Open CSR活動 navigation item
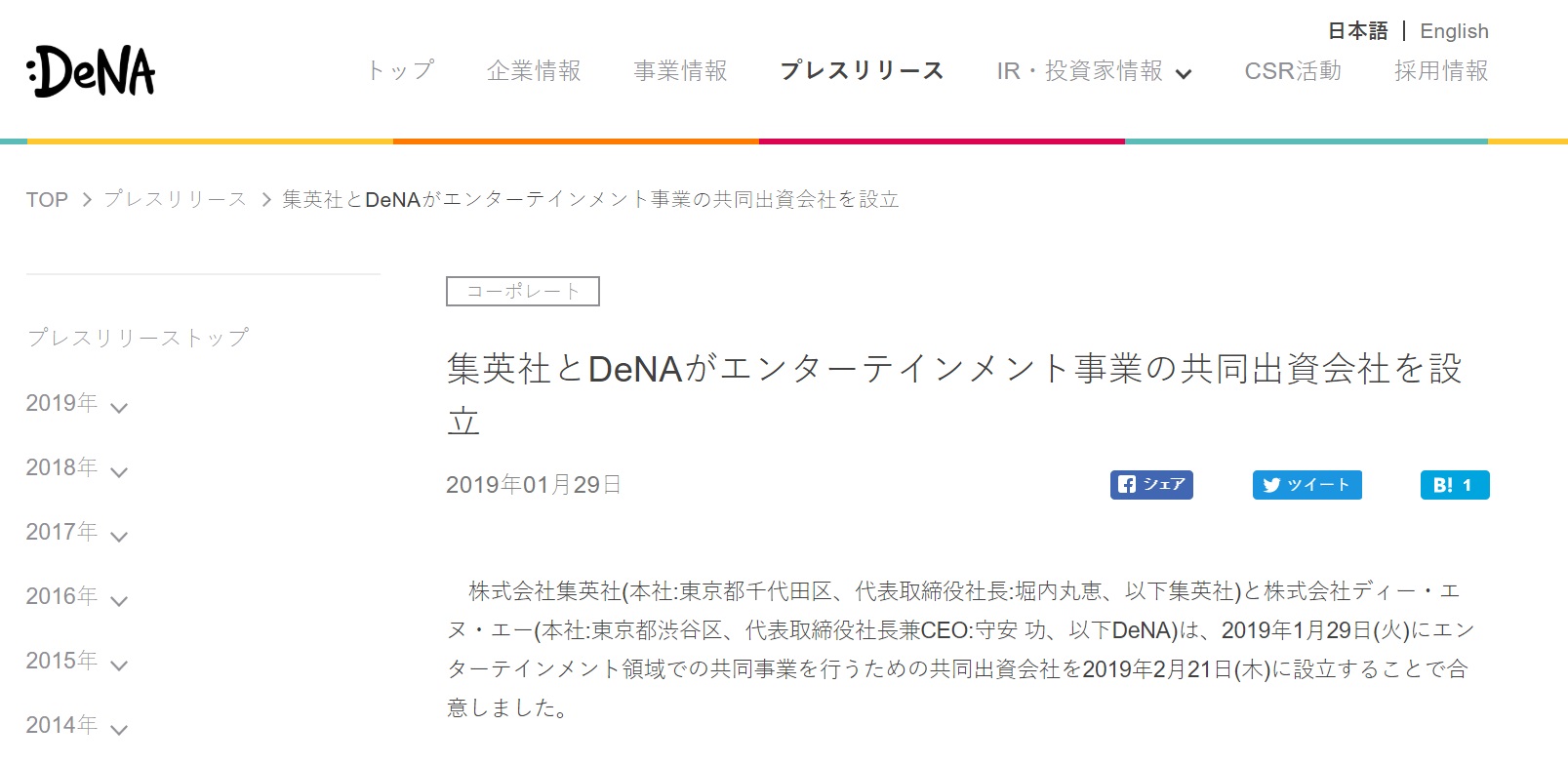Viewport: 1568px width, 766px height. 1293,71
